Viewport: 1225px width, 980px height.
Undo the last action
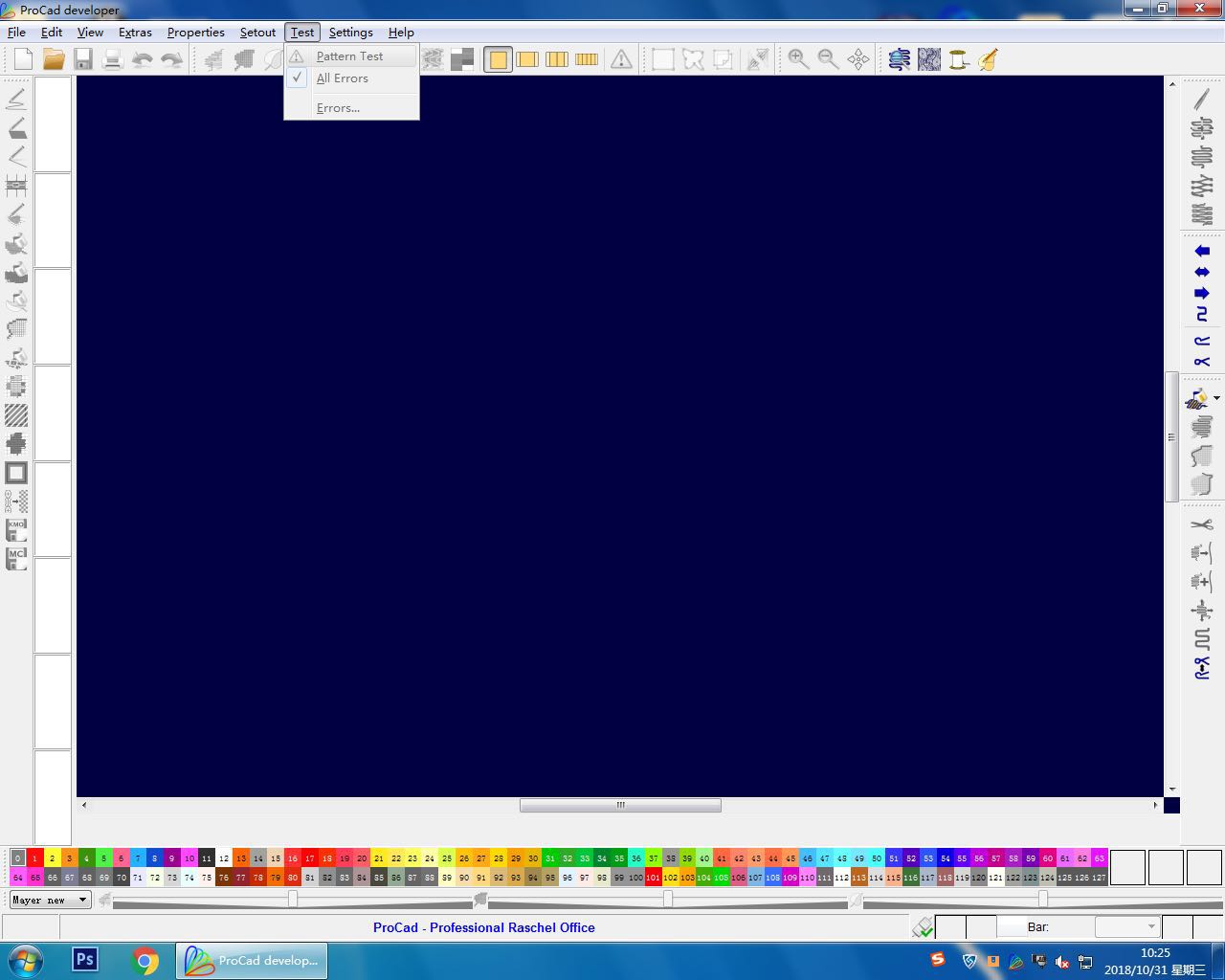(143, 59)
